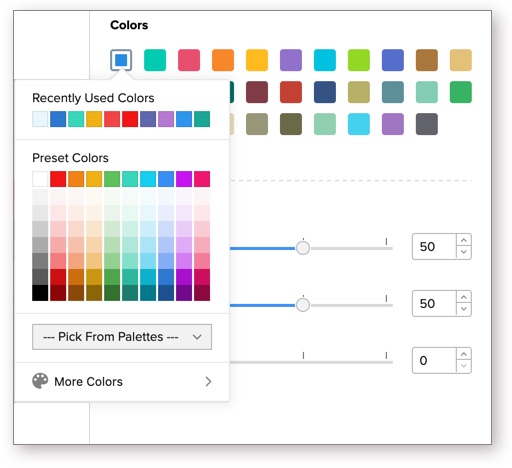The image size is (512, 468).
Task: Choose the teal swatch in Colors top row
Action: tap(155, 60)
